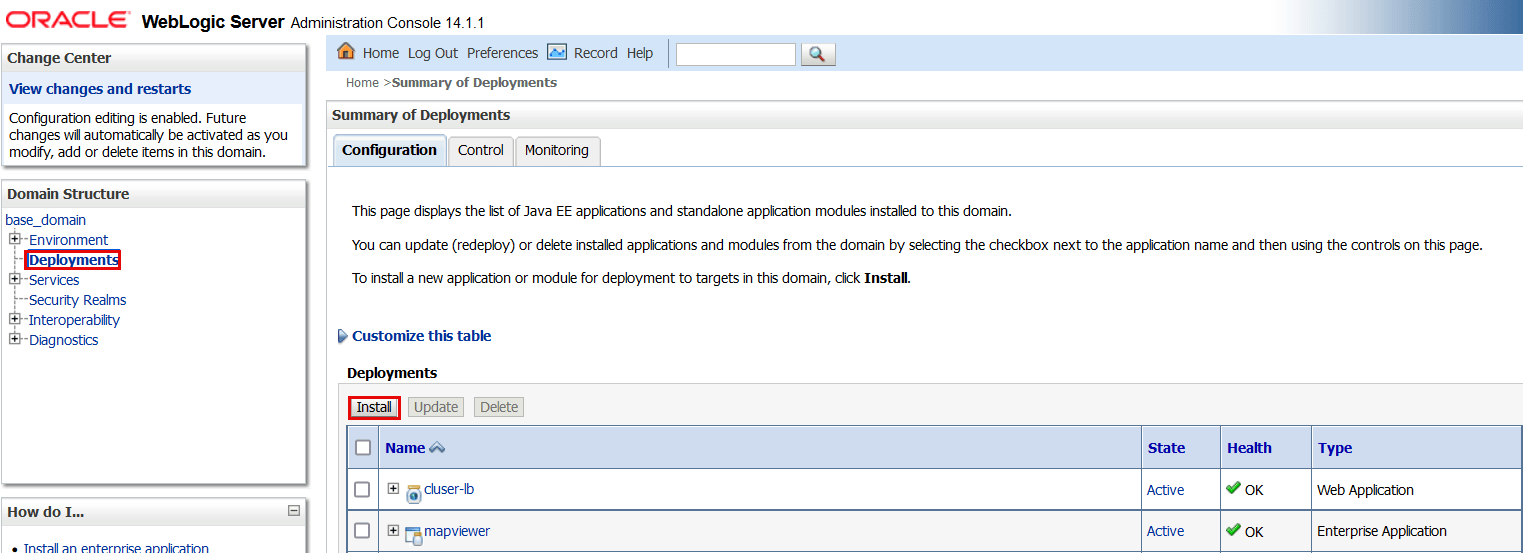Click the search magnifier button

[818, 54]
